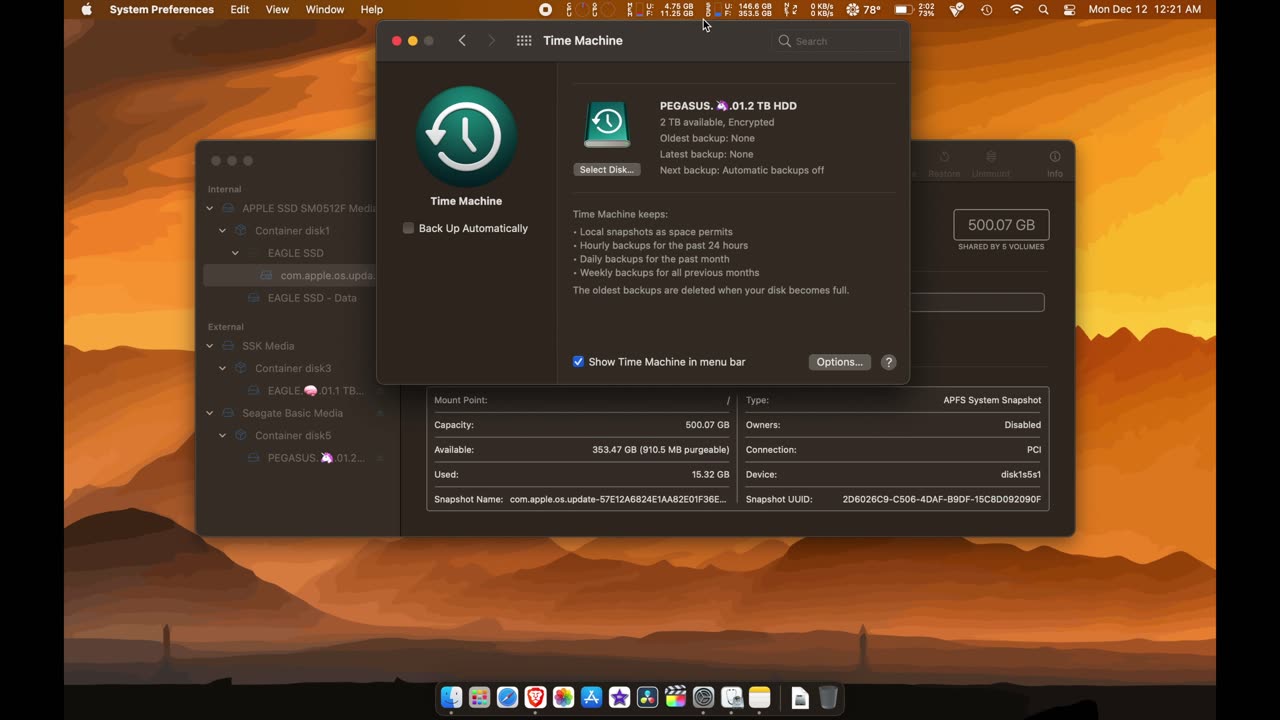This screenshot has height=720, width=1280.
Task: Open the Edit menu
Action: click(240, 10)
